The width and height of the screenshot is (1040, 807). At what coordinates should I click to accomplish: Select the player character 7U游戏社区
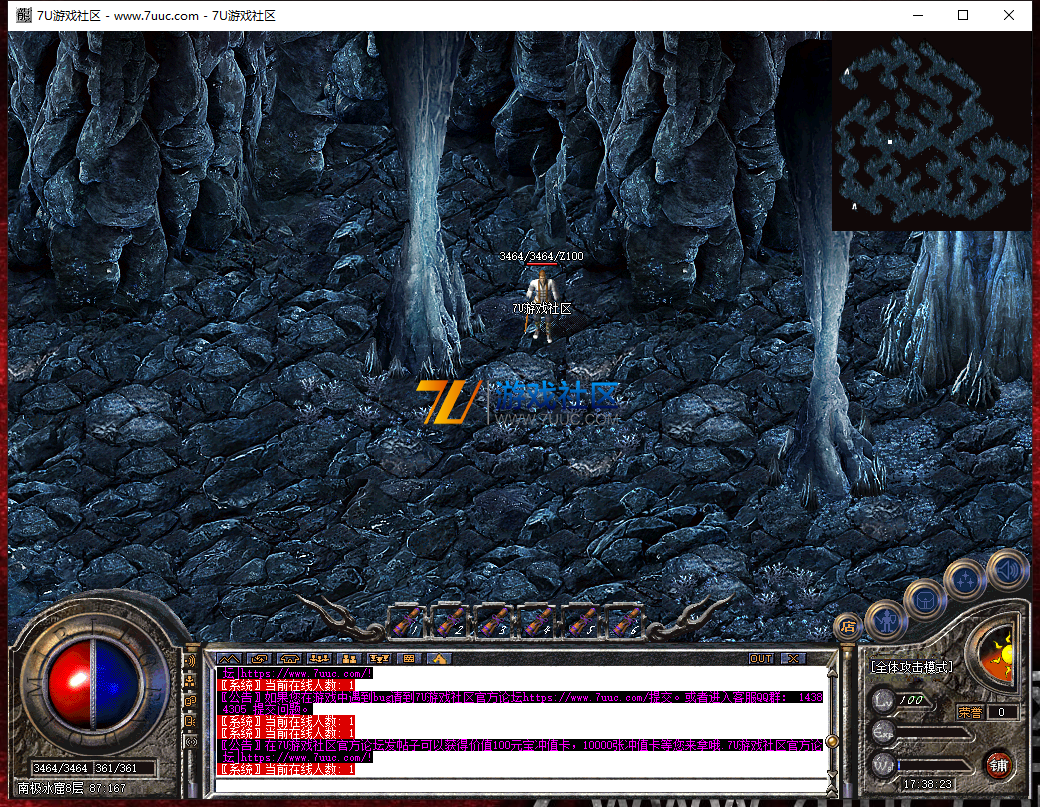point(542,305)
